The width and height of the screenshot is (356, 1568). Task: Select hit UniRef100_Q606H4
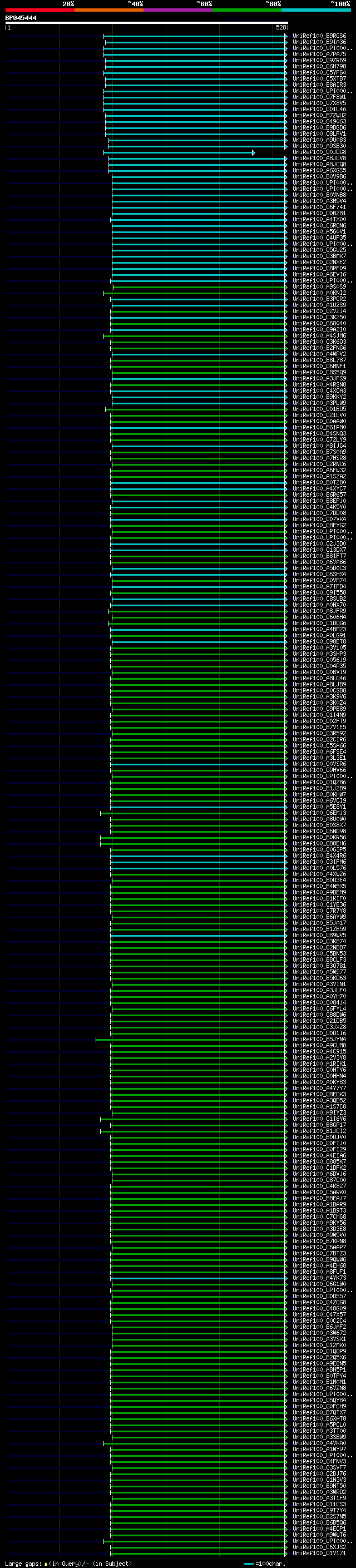319,617
